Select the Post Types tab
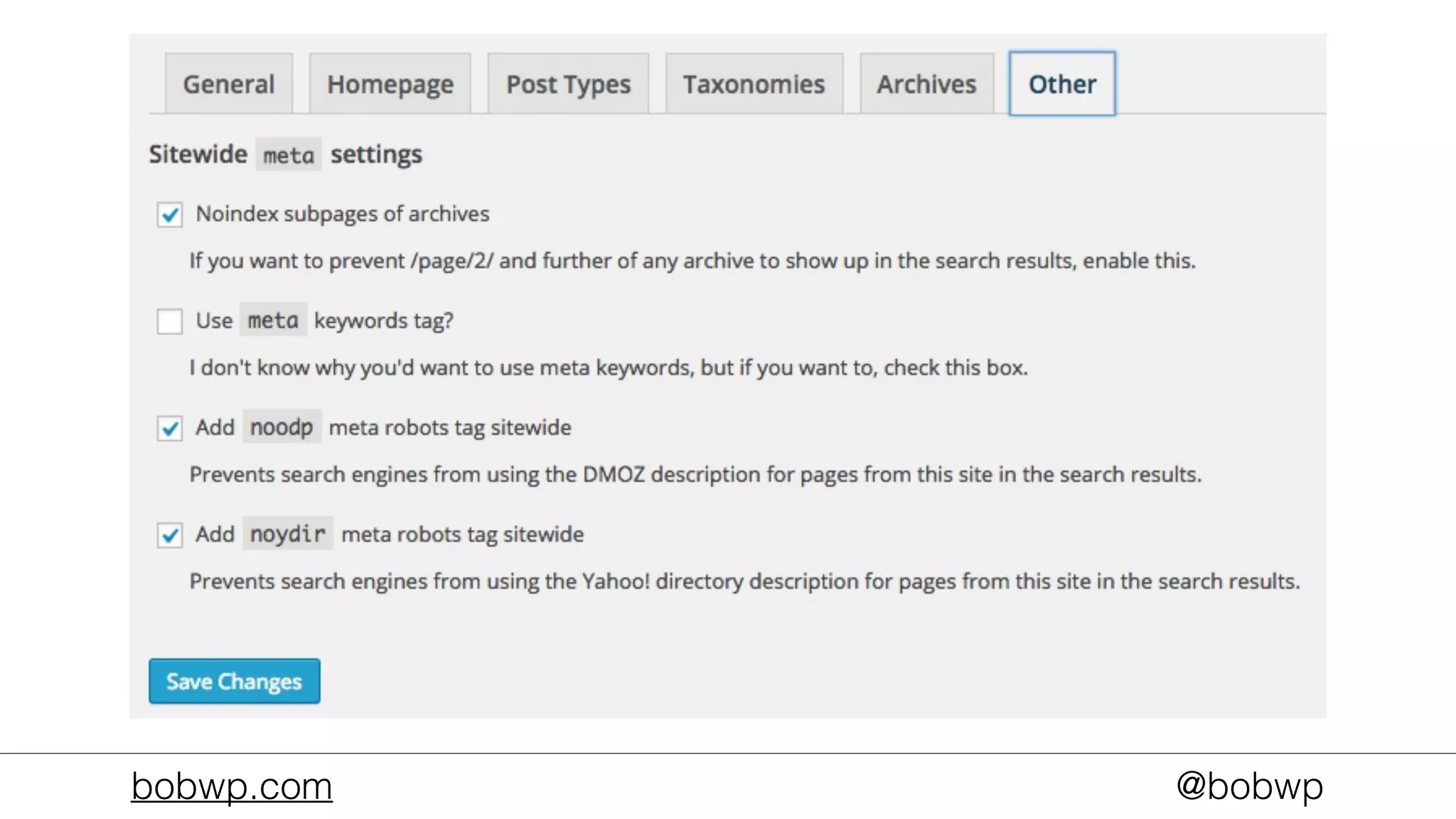The width and height of the screenshot is (1456, 819). tap(568, 84)
